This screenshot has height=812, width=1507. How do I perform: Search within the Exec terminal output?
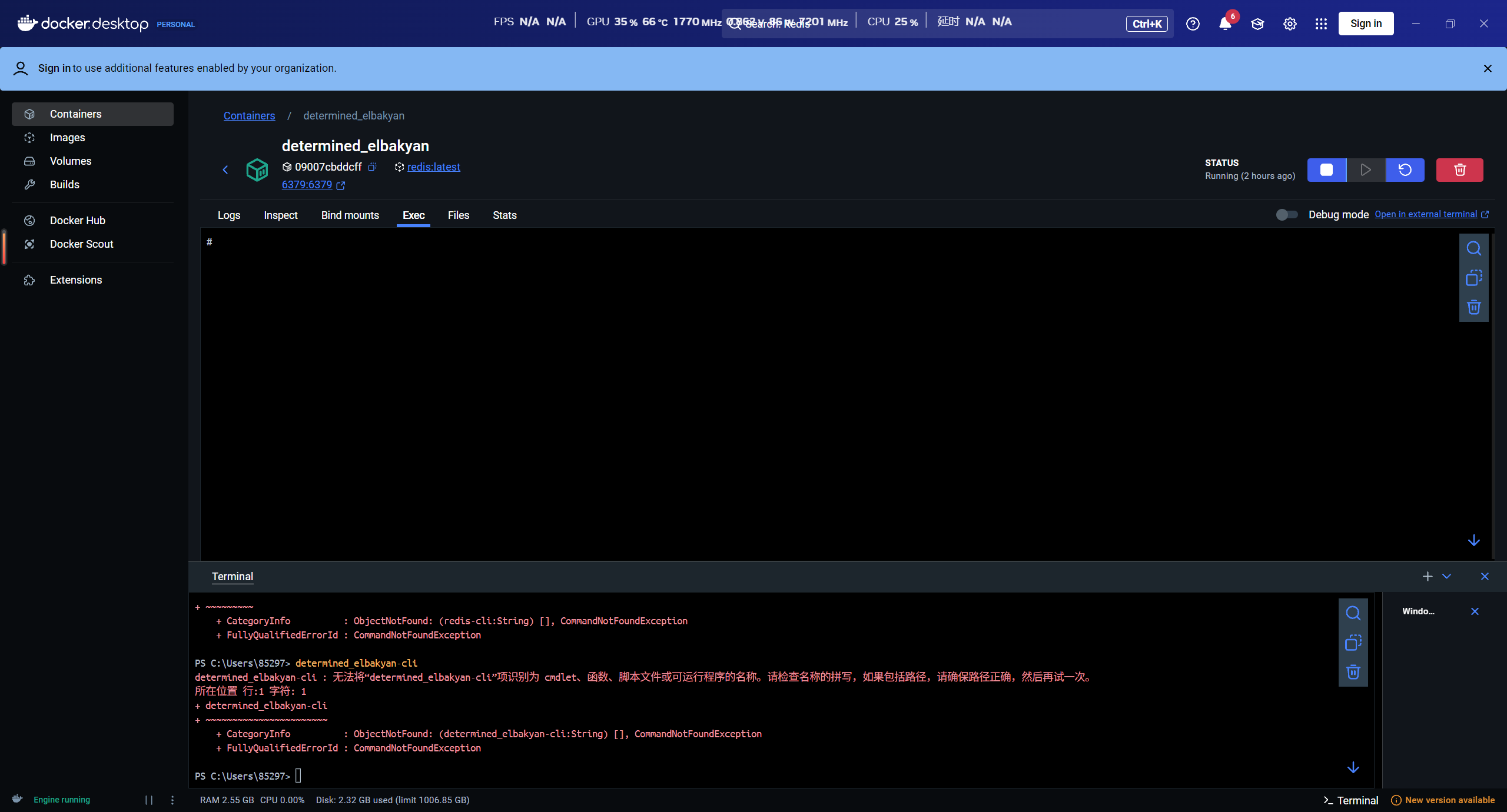click(1473, 249)
